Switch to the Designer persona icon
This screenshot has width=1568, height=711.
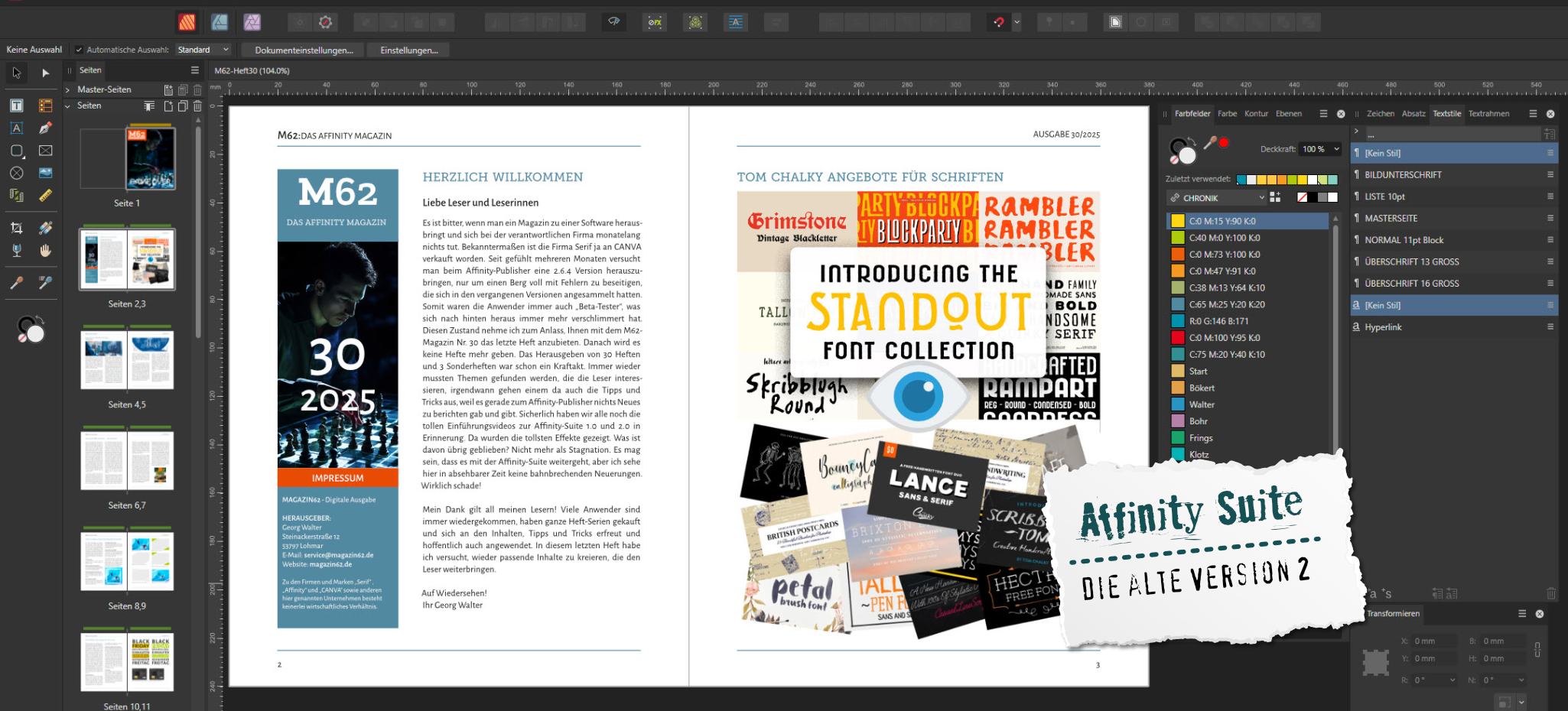[220, 22]
